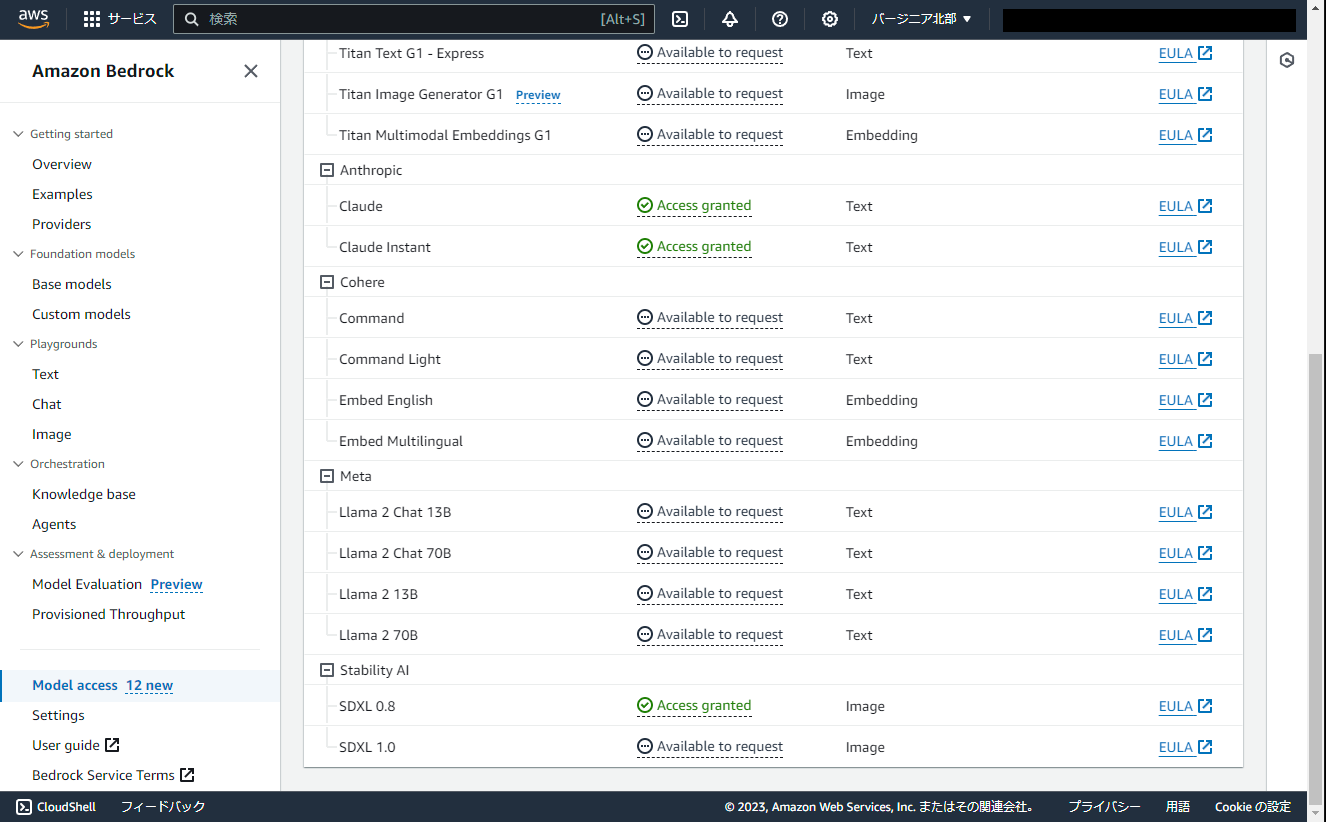Click the search magnifier icon

tap(192, 19)
